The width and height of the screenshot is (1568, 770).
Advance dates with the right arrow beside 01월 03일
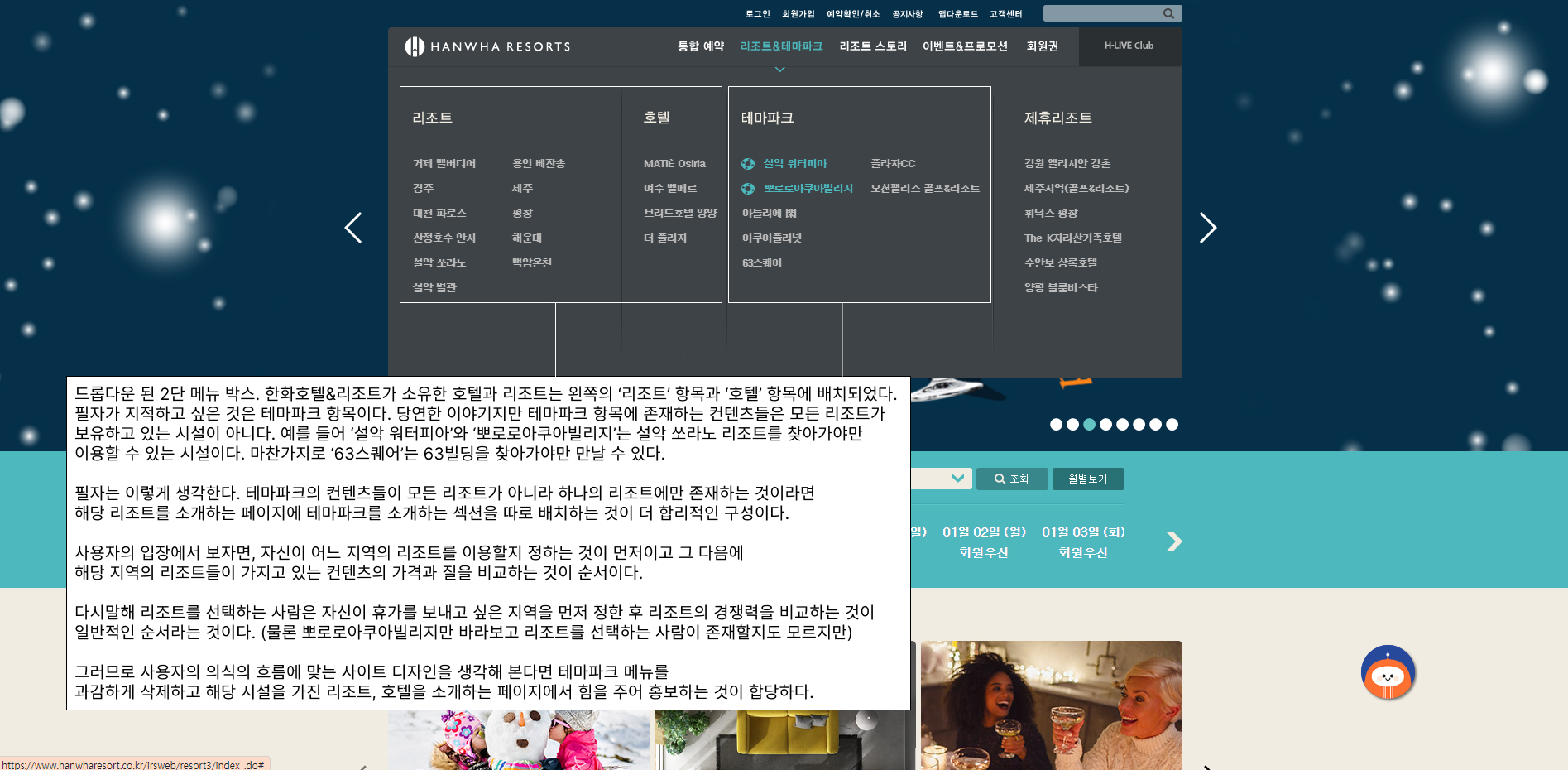point(1175,541)
